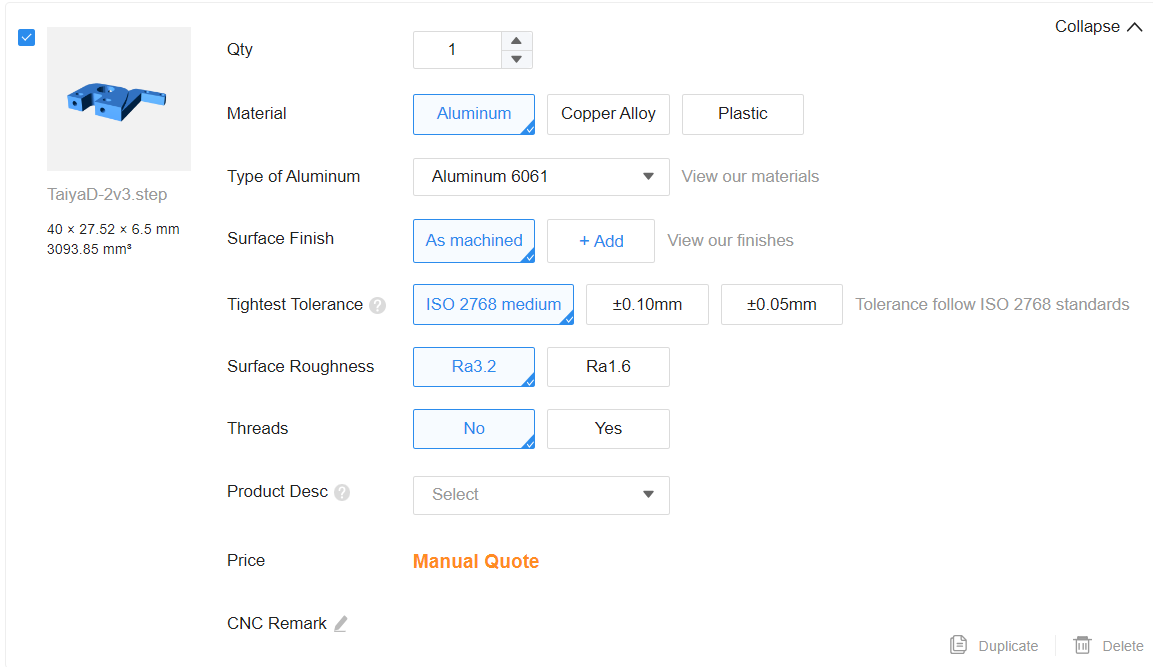1153x667 pixels.
Task: Open the View our materials link
Action: tap(750, 177)
